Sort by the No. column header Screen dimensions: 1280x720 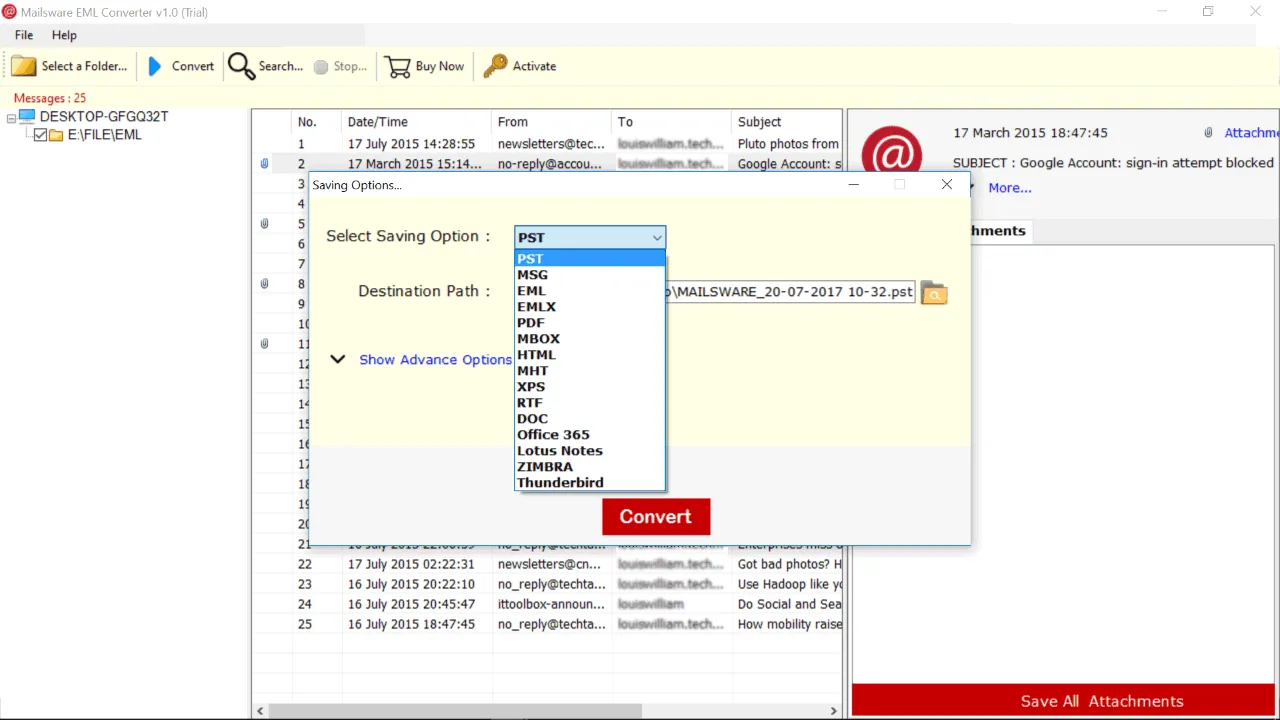click(x=317, y=122)
